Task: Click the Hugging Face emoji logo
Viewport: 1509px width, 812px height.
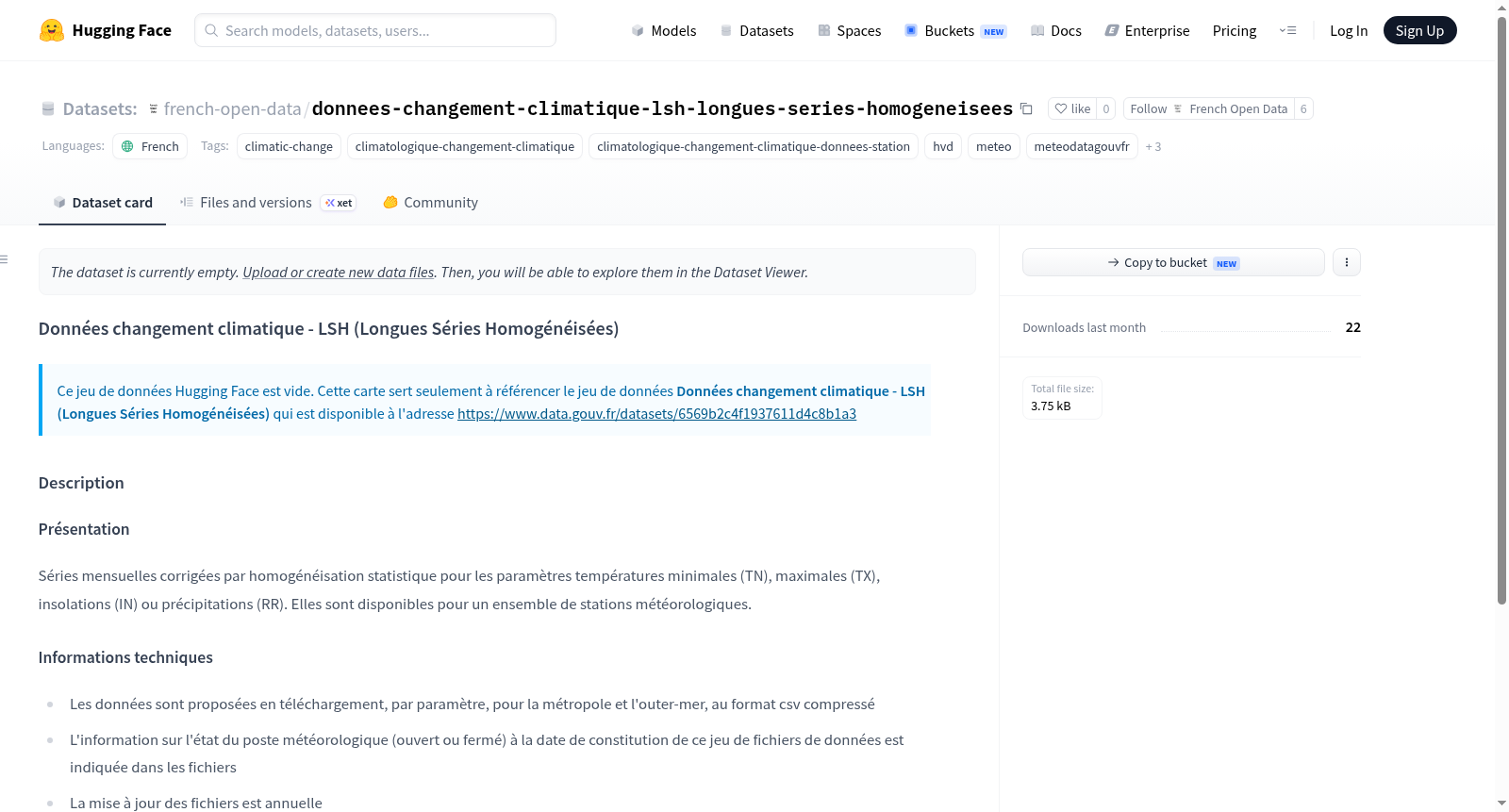Action: [52, 30]
